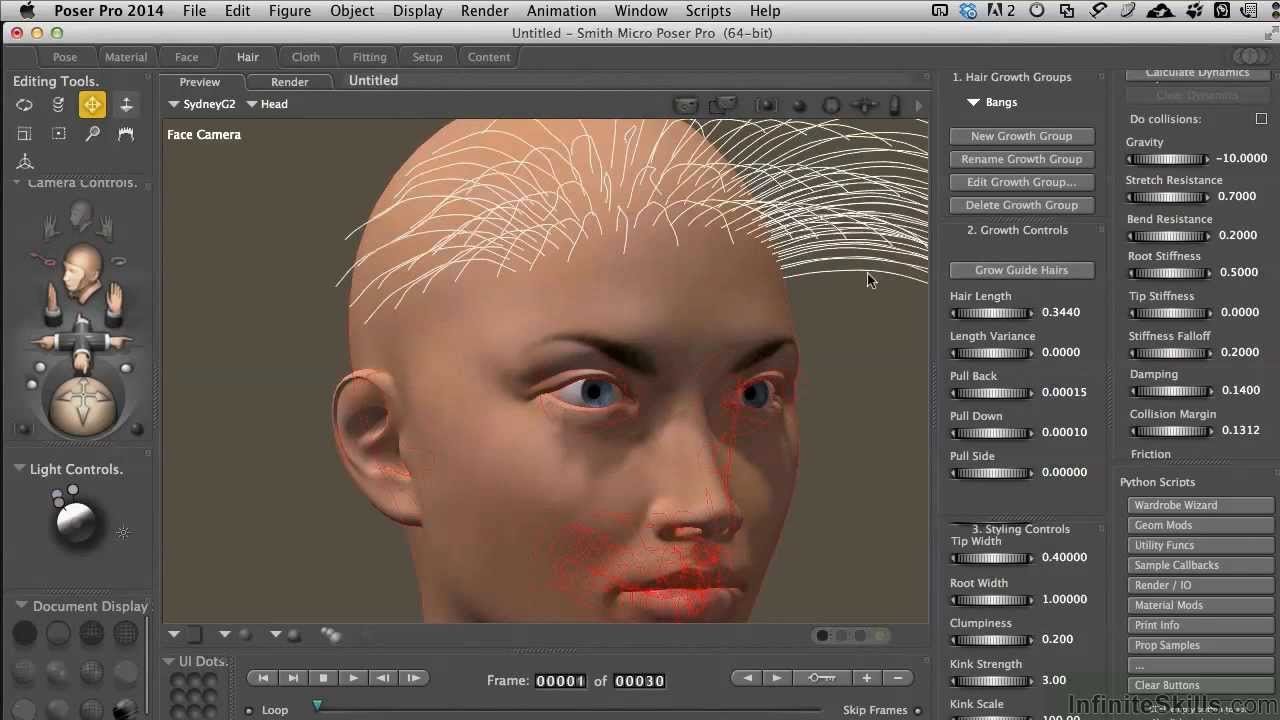Viewport: 1280px width, 720px height.
Task: Adjust the Gravity slider
Action: click(x=1168, y=159)
